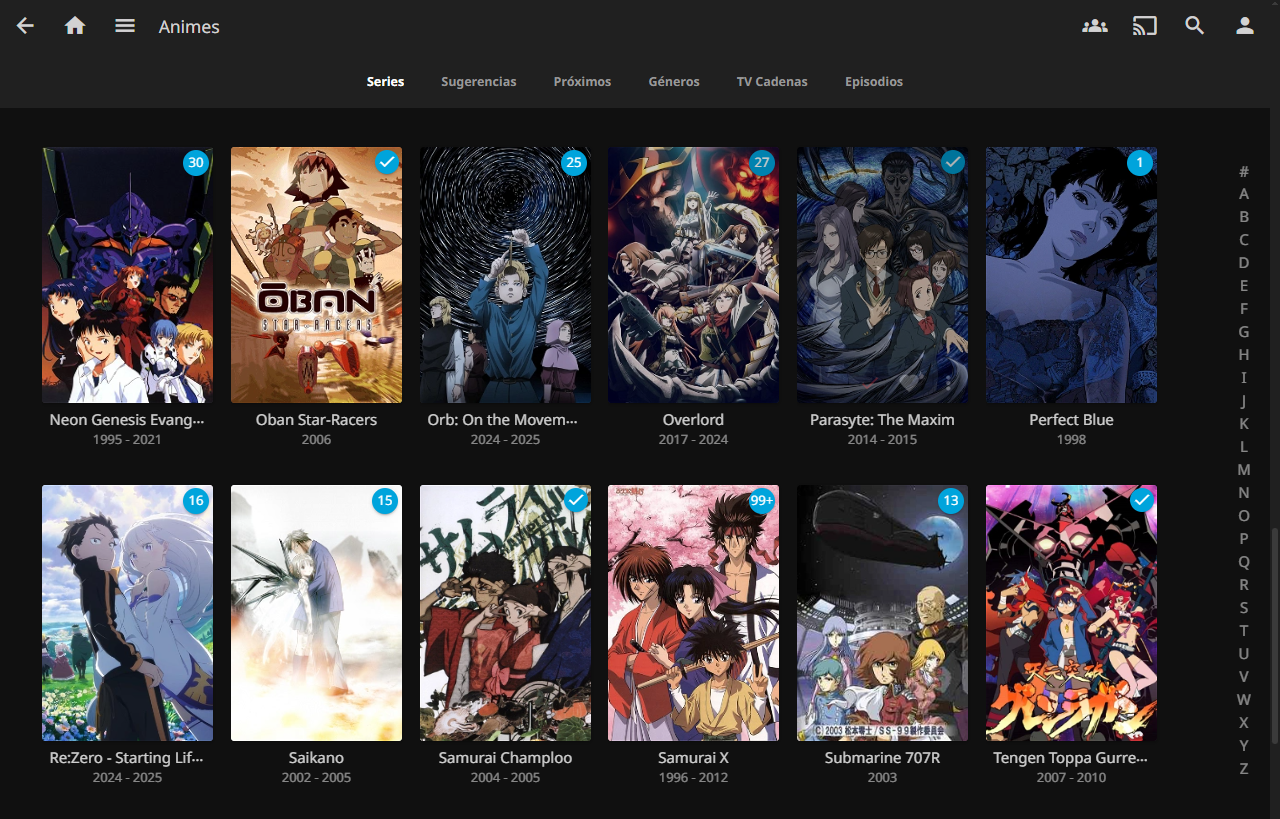Screen dimensions: 1280x819
Task: Click the 2017 - 2024 year text
Action: pyautogui.click(x=693, y=440)
